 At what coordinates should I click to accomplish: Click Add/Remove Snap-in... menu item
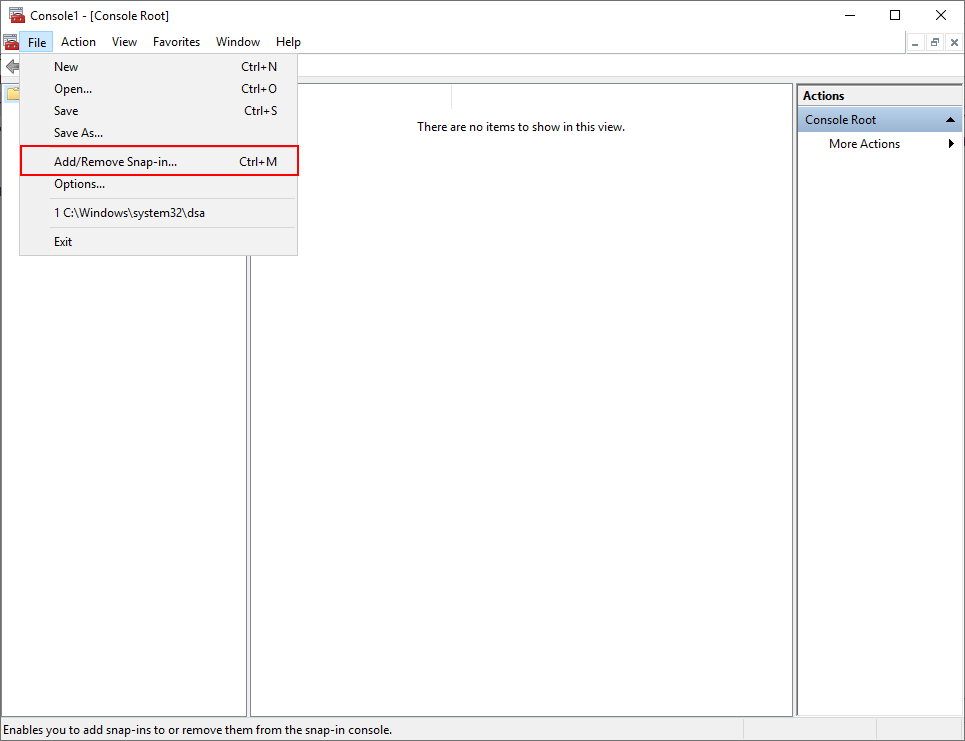click(159, 161)
